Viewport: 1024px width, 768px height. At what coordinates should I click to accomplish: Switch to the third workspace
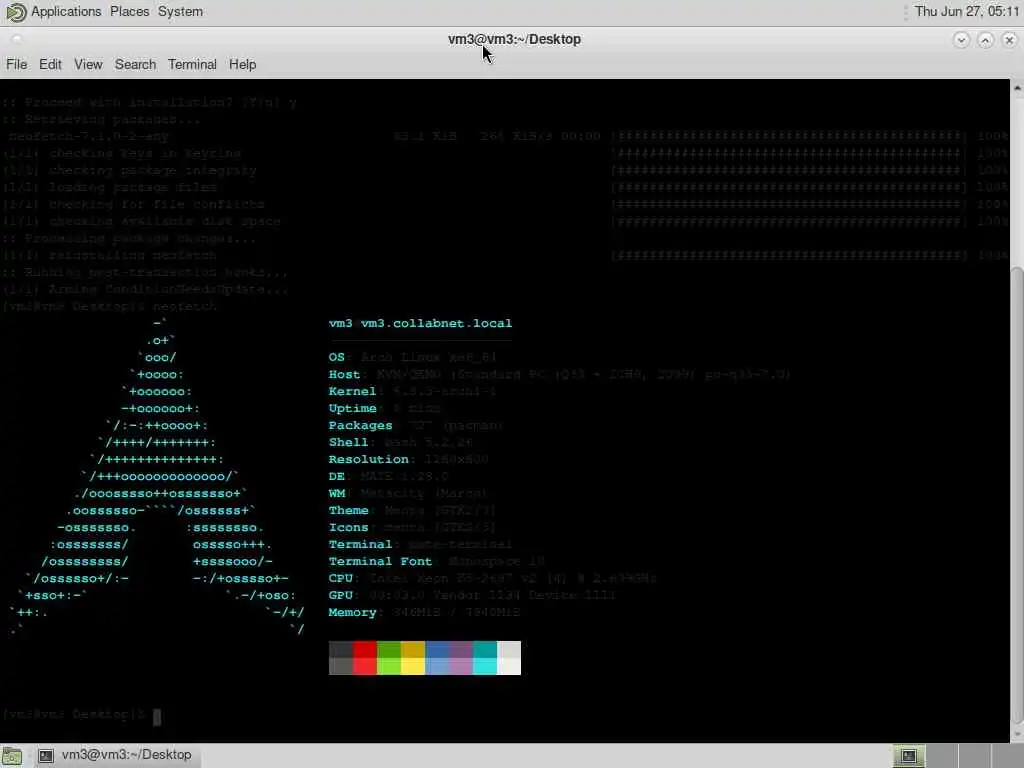(x=974, y=756)
